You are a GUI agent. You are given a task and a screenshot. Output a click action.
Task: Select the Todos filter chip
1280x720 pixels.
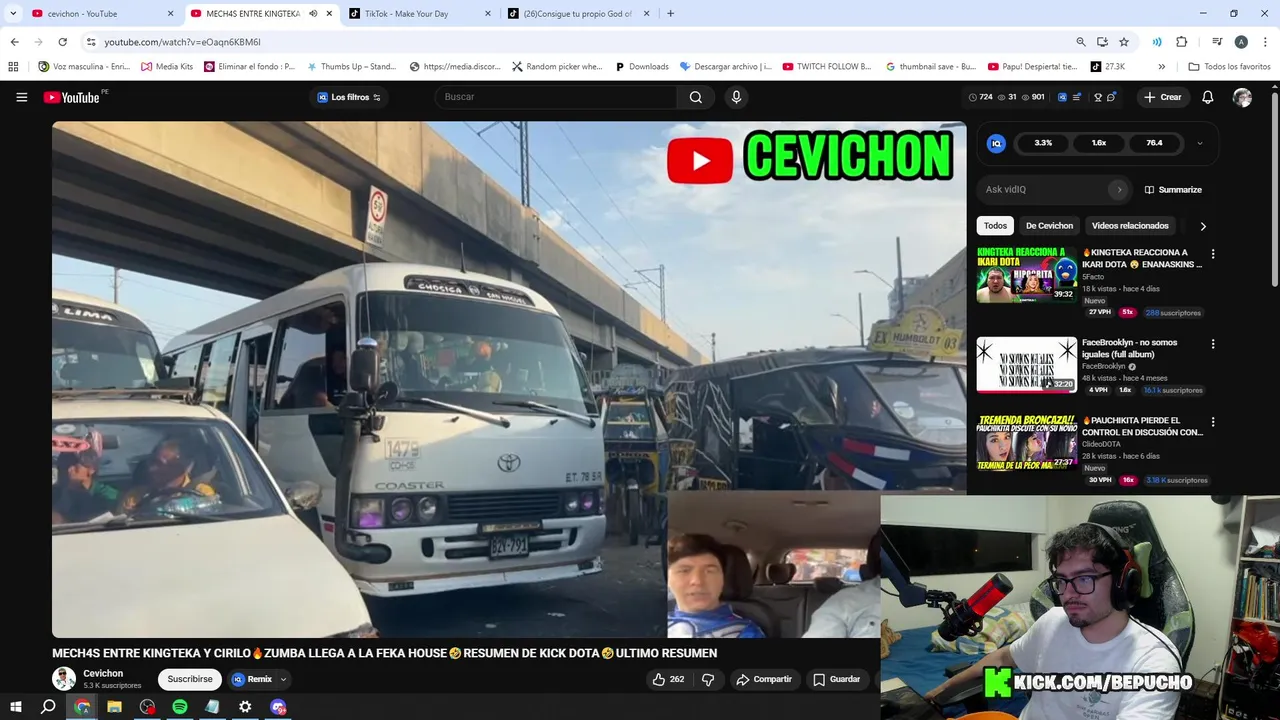click(x=995, y=226)
